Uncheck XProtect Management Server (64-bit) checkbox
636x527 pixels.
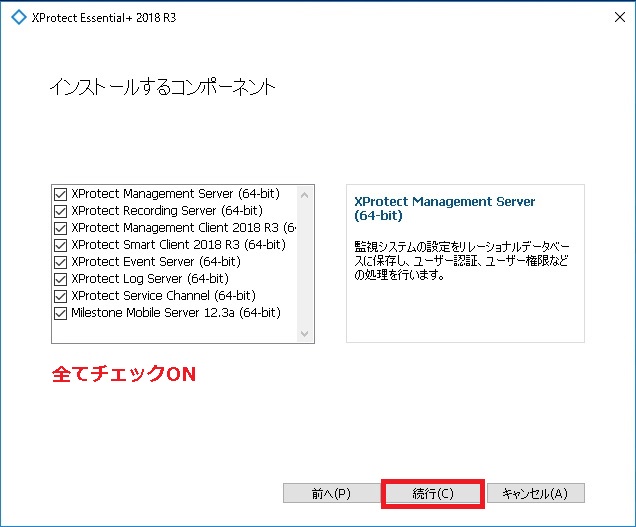tap(60, 194)
